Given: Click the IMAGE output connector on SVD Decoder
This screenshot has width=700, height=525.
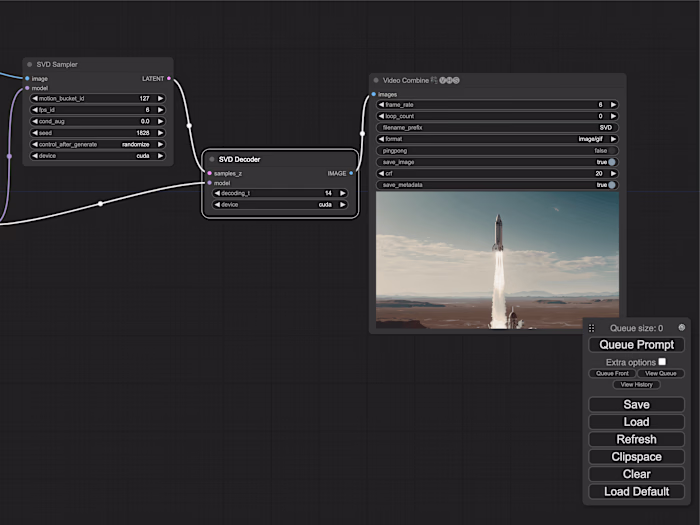Looking at the screenshot, I should click(351, 173).
